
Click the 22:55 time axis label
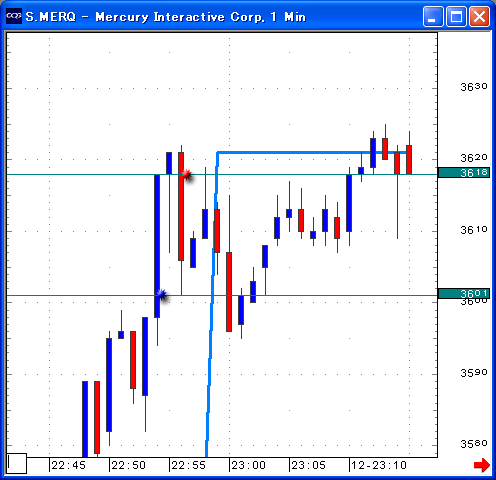pos(189,465)
